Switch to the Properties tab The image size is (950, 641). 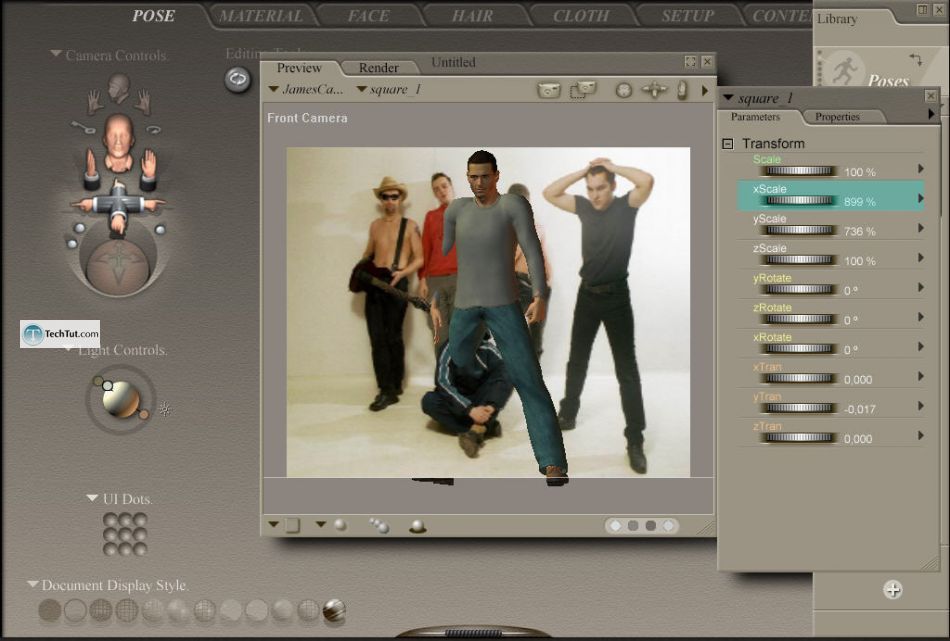point(837,117)
